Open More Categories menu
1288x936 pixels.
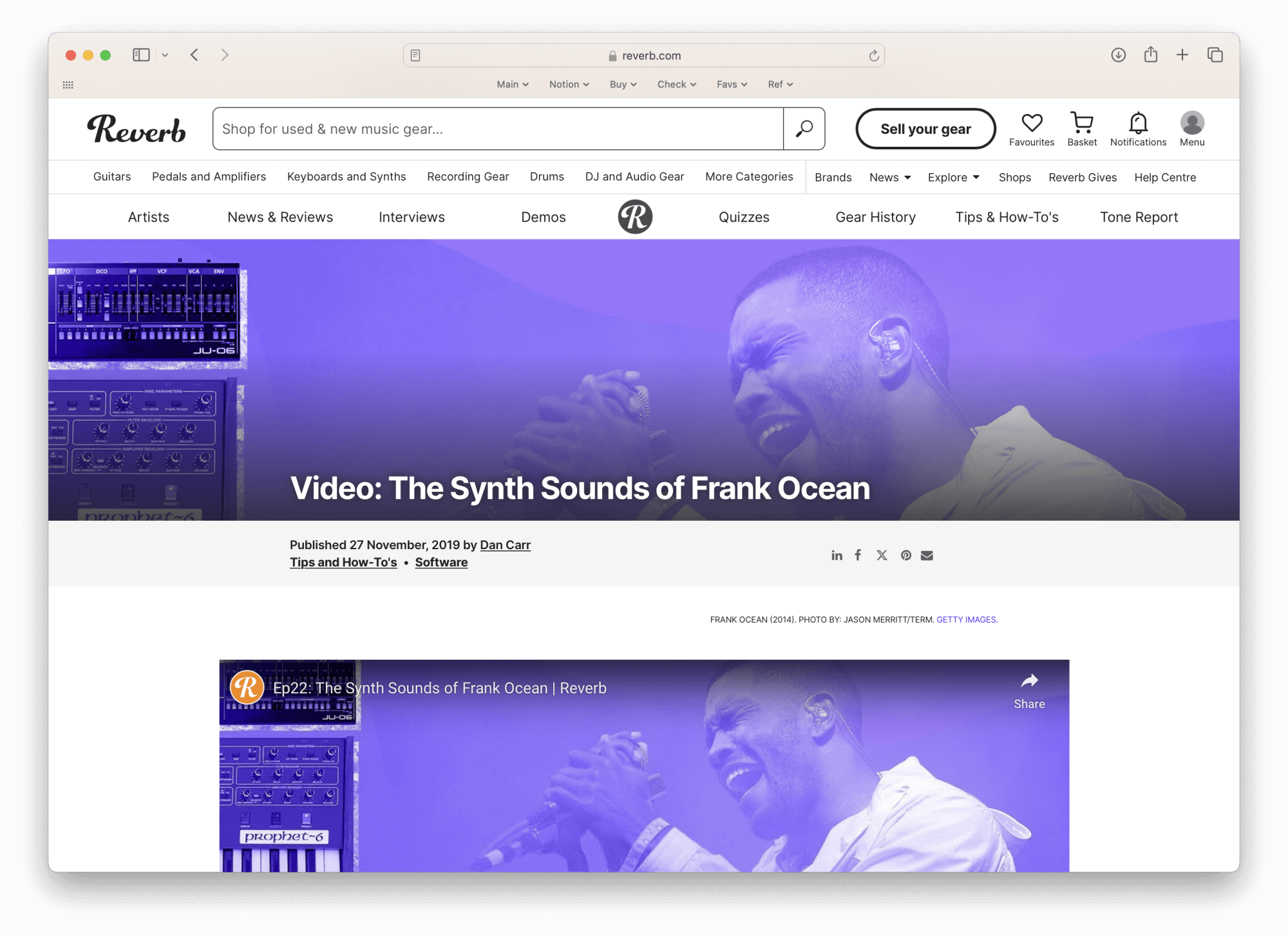click(x=749, y=176)
